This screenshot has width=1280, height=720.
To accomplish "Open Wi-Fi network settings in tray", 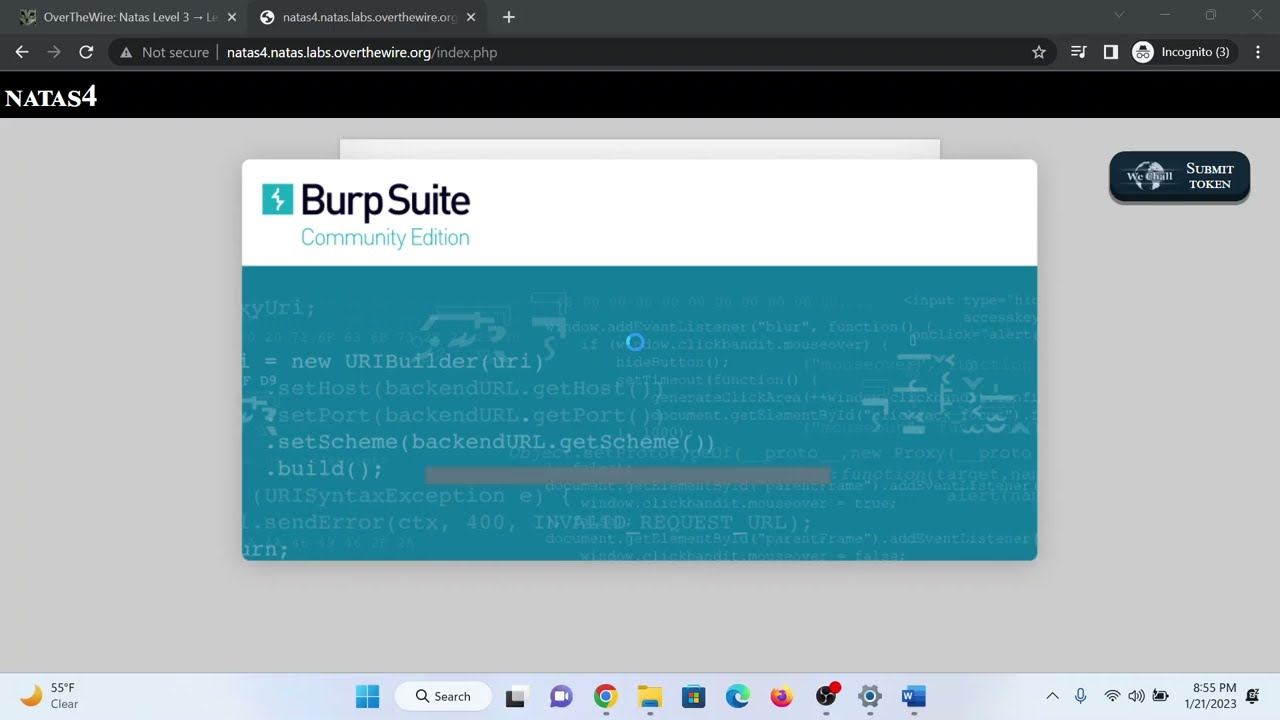I will 1112,696.
